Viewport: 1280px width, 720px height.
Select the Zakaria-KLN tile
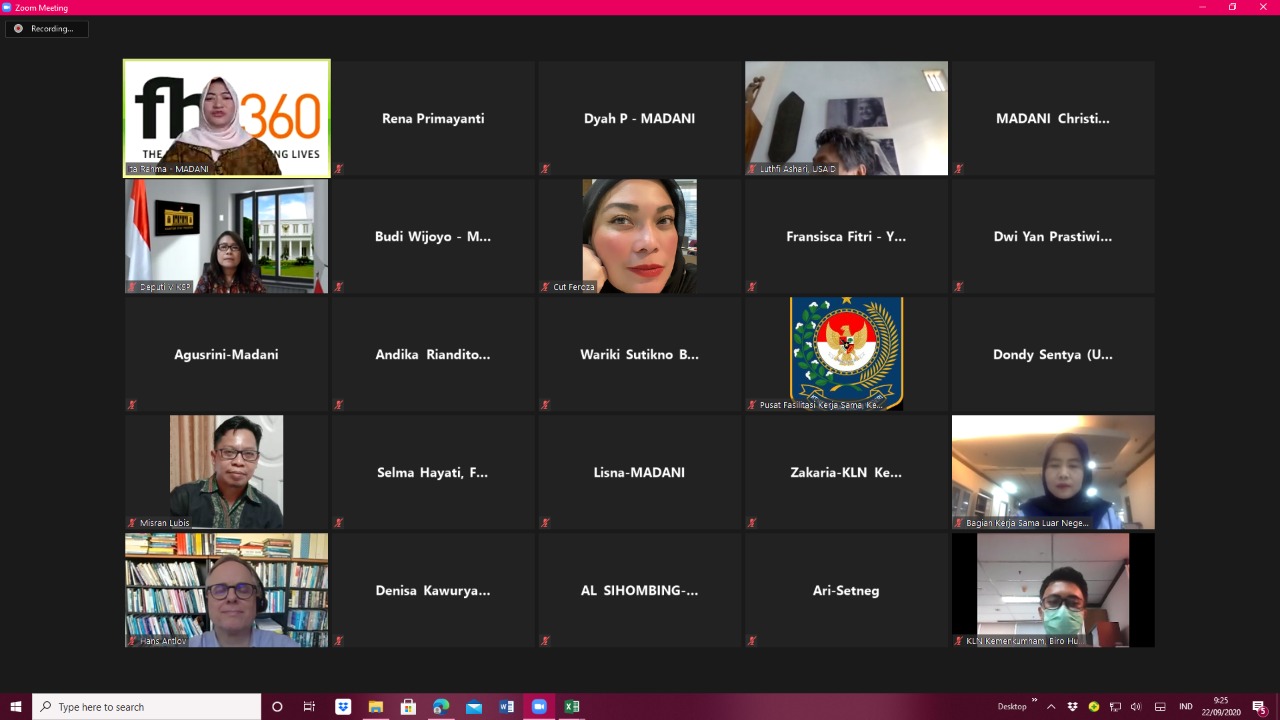[x=846, y=472]
